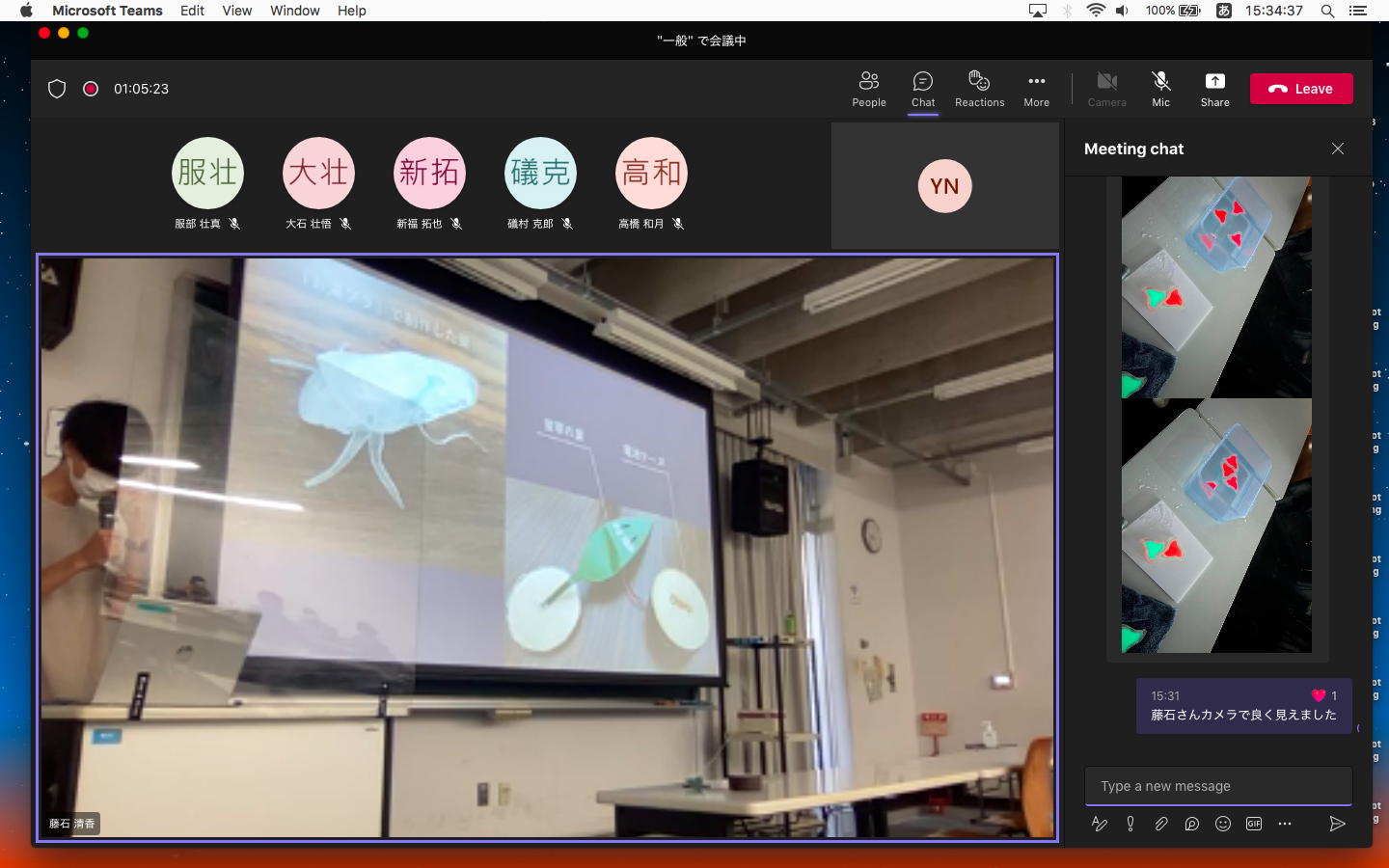
Task: Click the YN participant tile
Action: [945, 186]
